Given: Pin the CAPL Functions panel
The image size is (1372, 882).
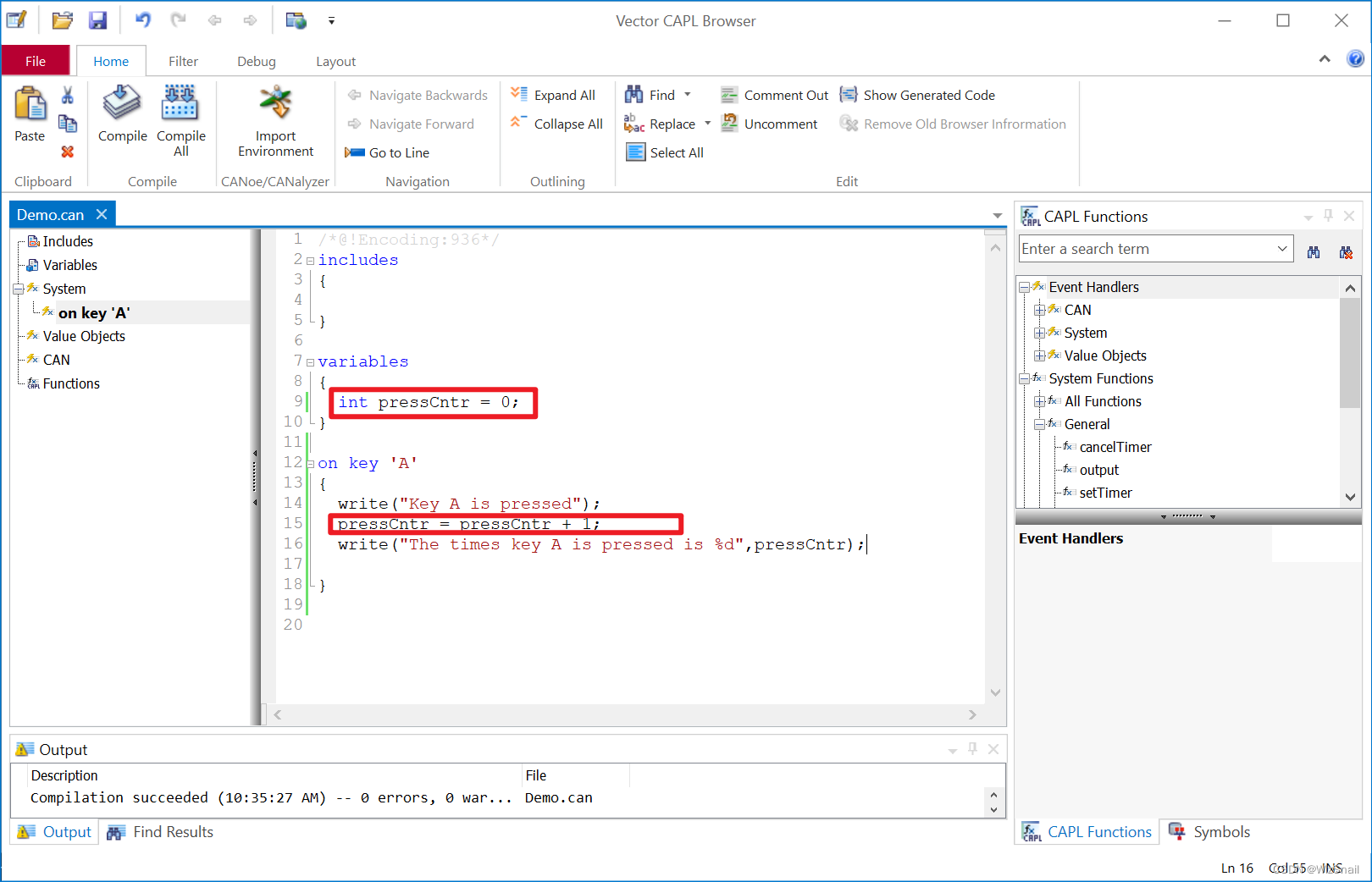Looking at the screenshot, I should (x=1328, y=216).
